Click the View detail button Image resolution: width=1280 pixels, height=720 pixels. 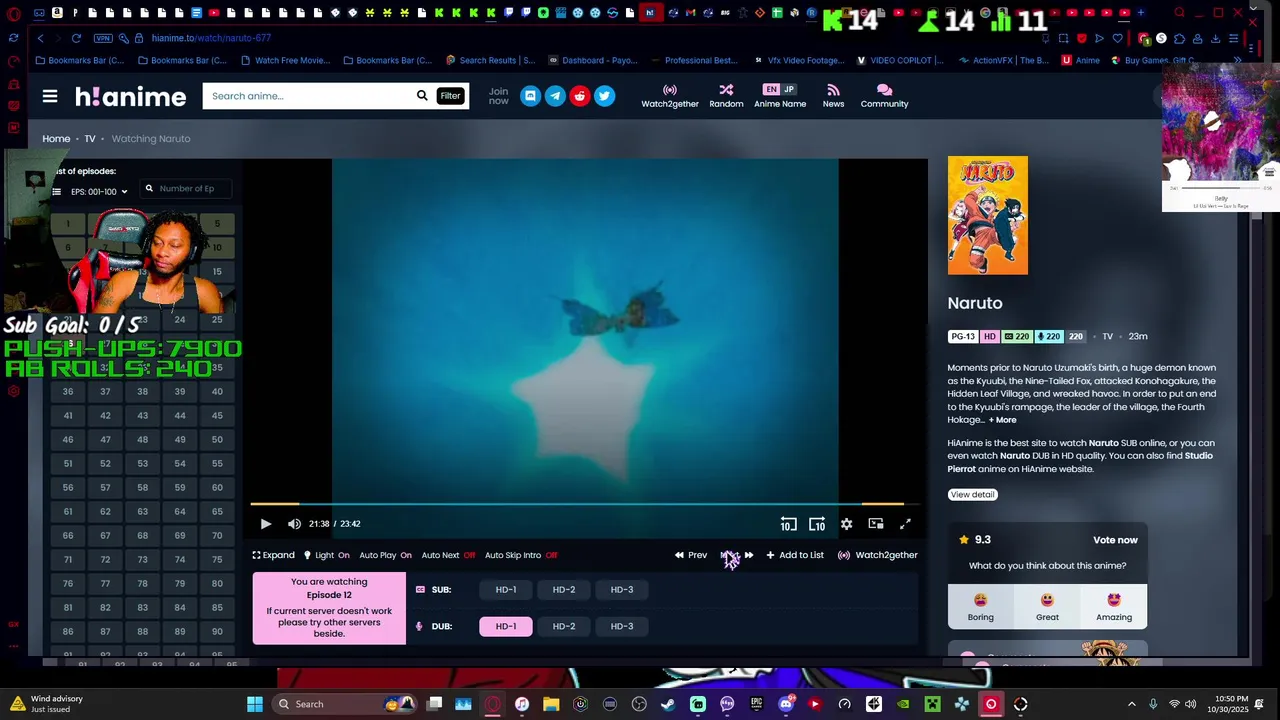pyautogui.click(x=972, y=495)
